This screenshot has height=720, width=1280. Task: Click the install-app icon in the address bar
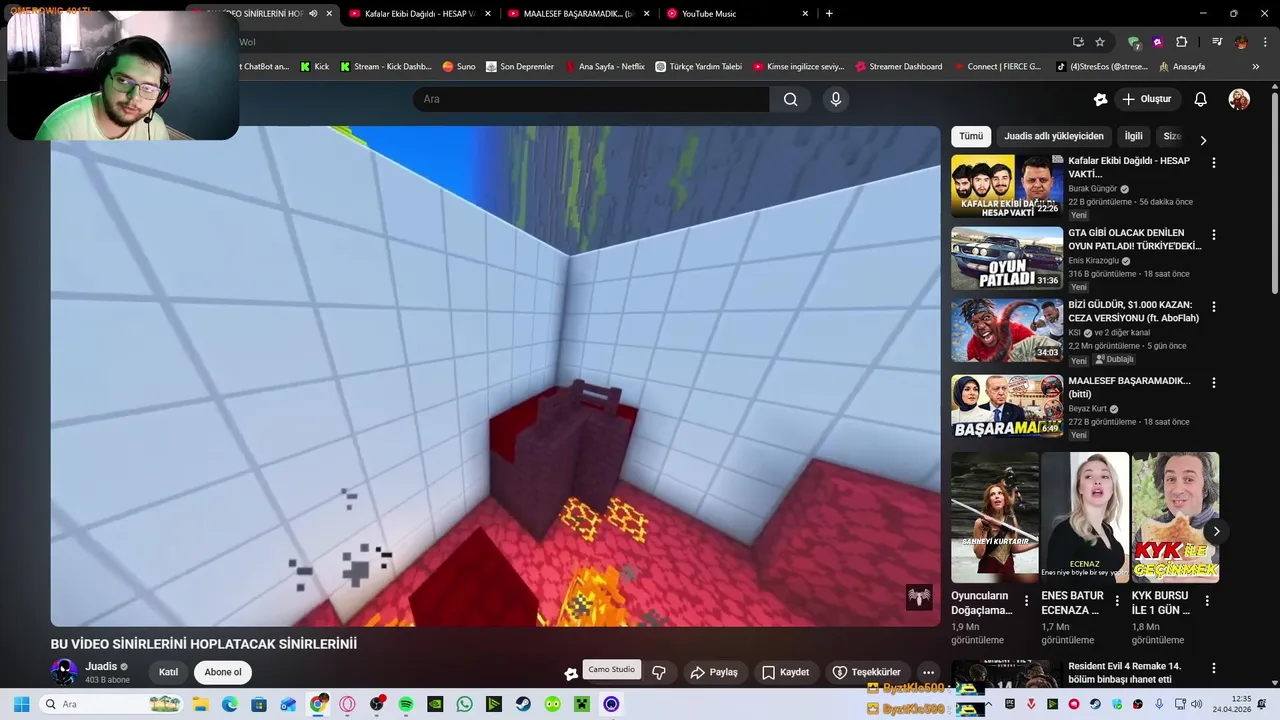[x=1078, y=42]
